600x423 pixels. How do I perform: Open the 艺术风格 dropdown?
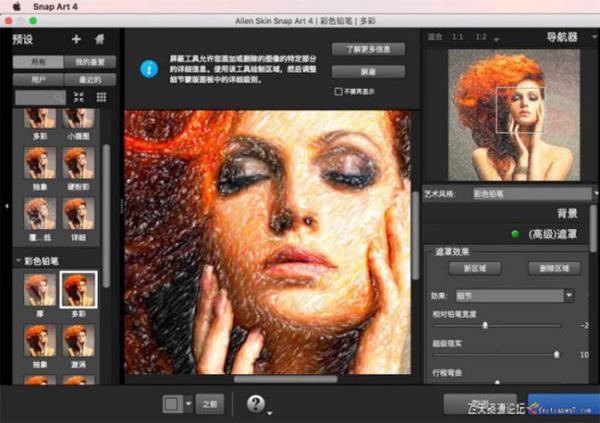point(535,193)
